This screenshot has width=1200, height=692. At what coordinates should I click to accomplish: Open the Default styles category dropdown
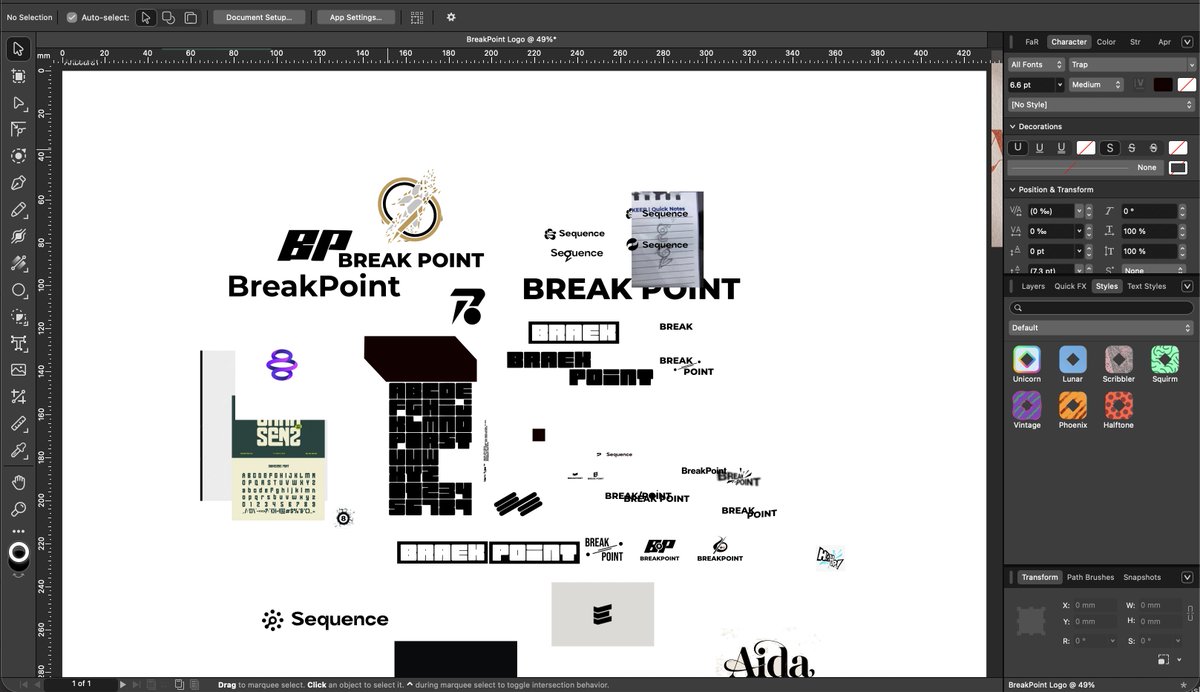point(1101,328)
